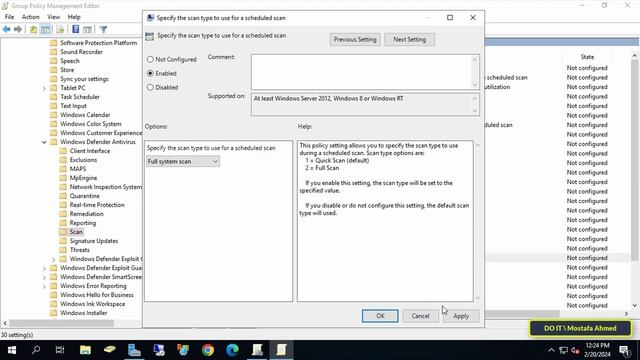The width and height of the screenshot is (640, 360).
Task: Select the MpEngine folder in the tree
Action: 83,178
